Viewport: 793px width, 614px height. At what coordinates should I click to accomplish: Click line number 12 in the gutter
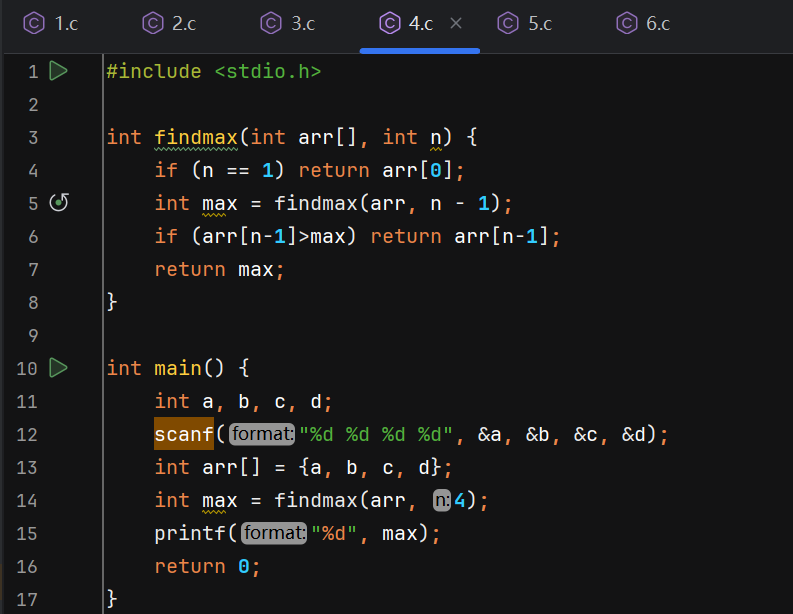27,435
